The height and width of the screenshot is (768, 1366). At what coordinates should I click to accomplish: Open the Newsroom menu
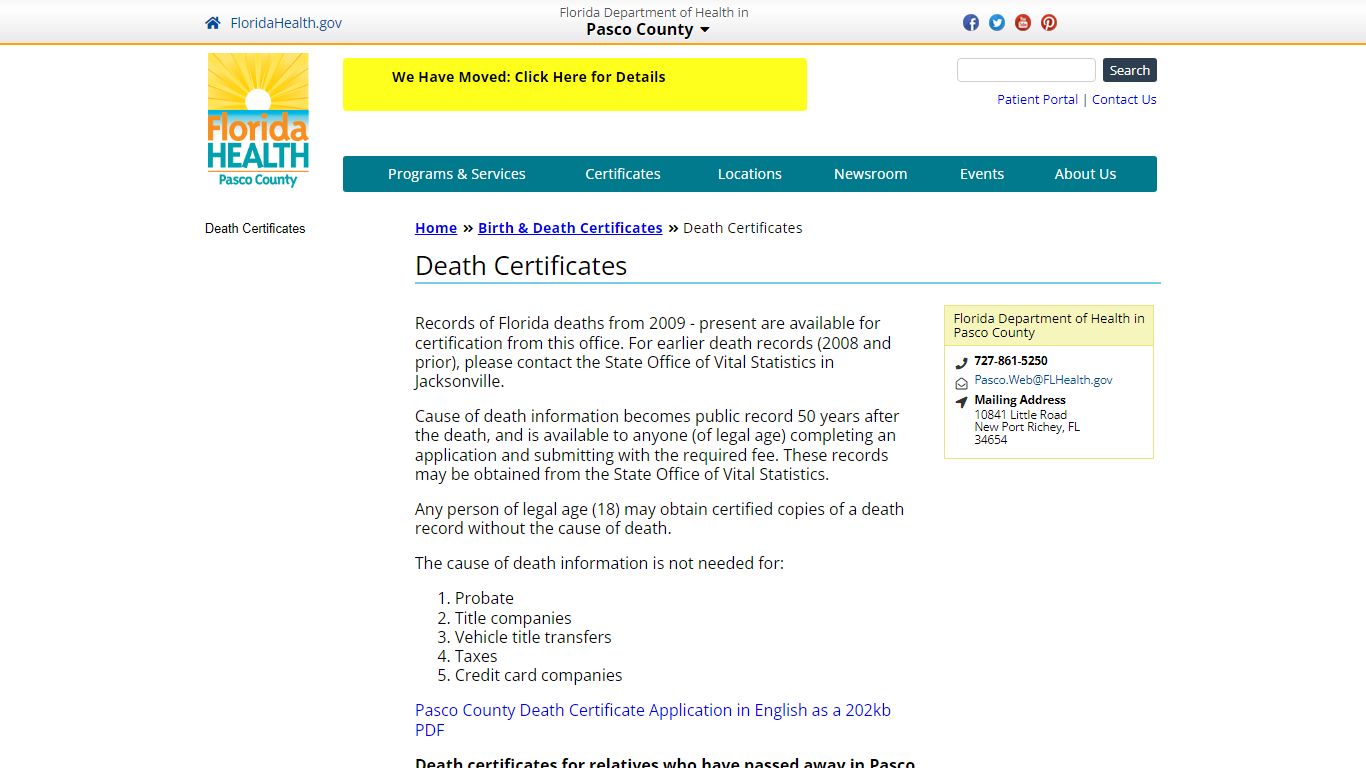pyautogui.click(x=870, y=174)
